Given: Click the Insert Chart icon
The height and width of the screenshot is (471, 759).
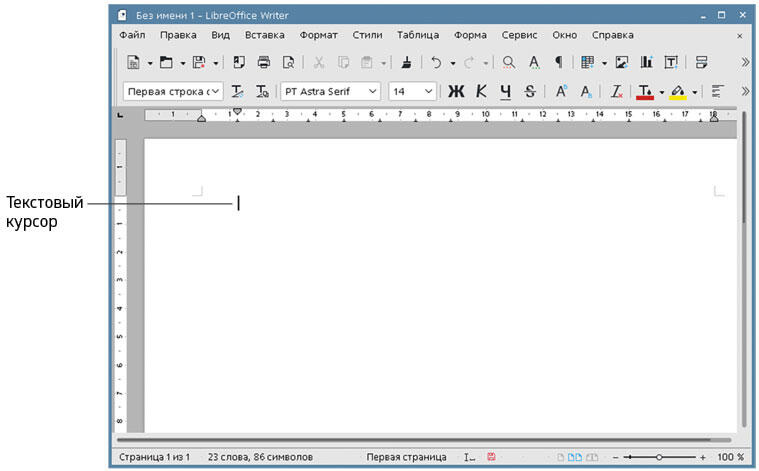Looking at the screenshot, I should point(646,62).
